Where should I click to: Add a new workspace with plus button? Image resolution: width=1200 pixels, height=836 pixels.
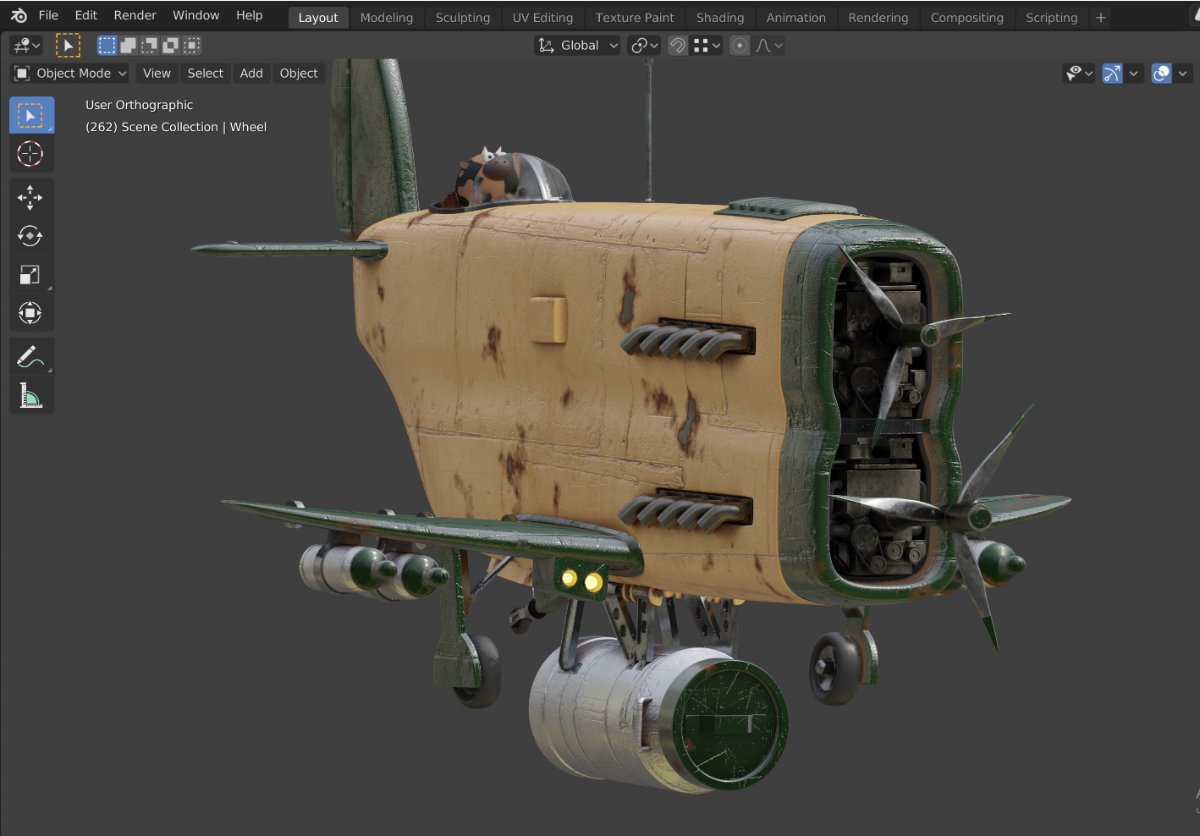click(1100, 17)
